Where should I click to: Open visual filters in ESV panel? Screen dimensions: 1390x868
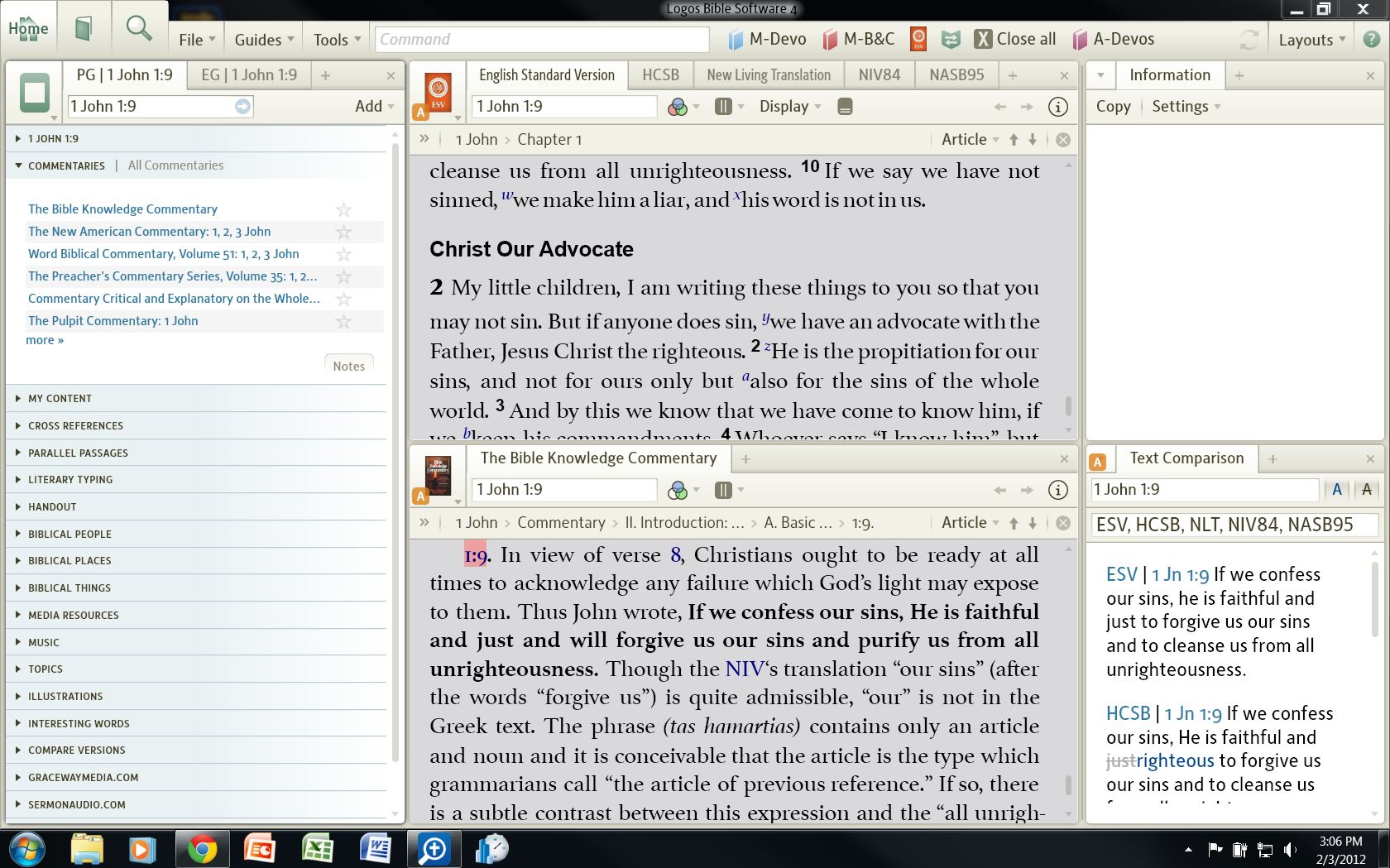point(678,107)
